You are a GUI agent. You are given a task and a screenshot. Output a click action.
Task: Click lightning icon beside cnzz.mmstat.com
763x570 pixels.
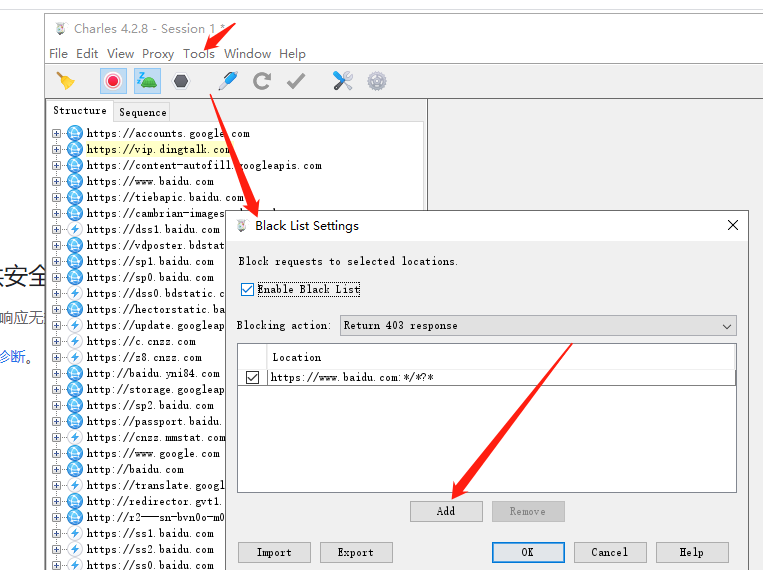pyautogui.click(x=74, y=437)
